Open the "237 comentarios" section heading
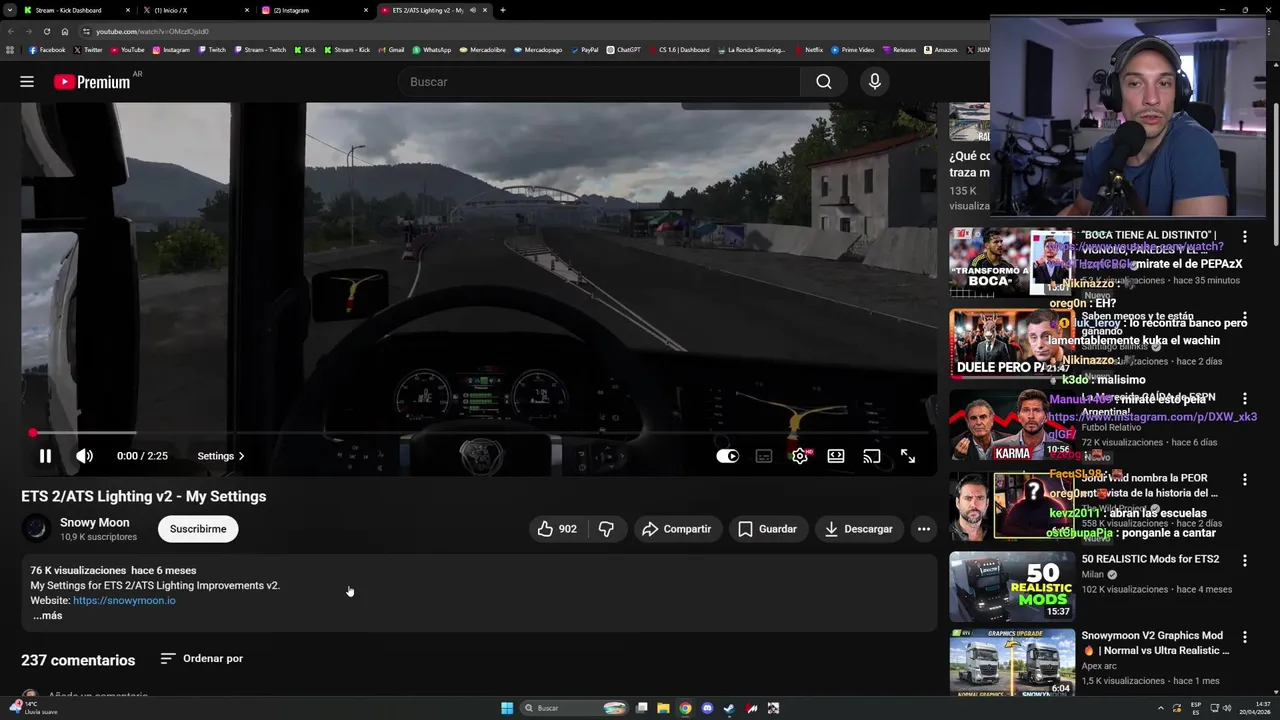The image size is (1280, 720). coord(78,660)
